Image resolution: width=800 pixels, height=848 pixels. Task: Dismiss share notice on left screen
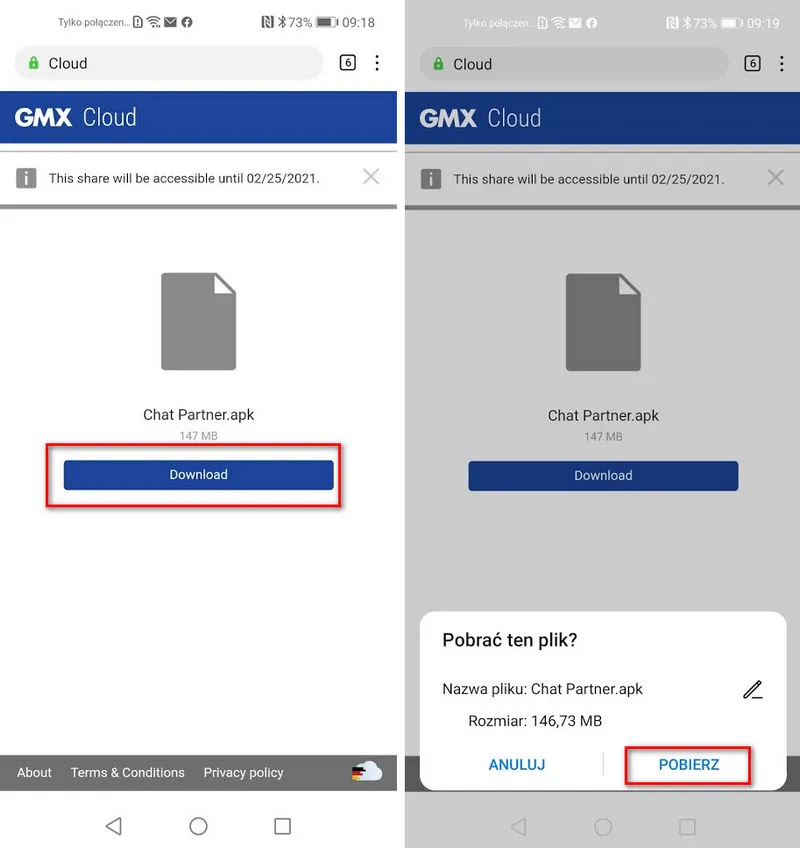pos(371,177)
